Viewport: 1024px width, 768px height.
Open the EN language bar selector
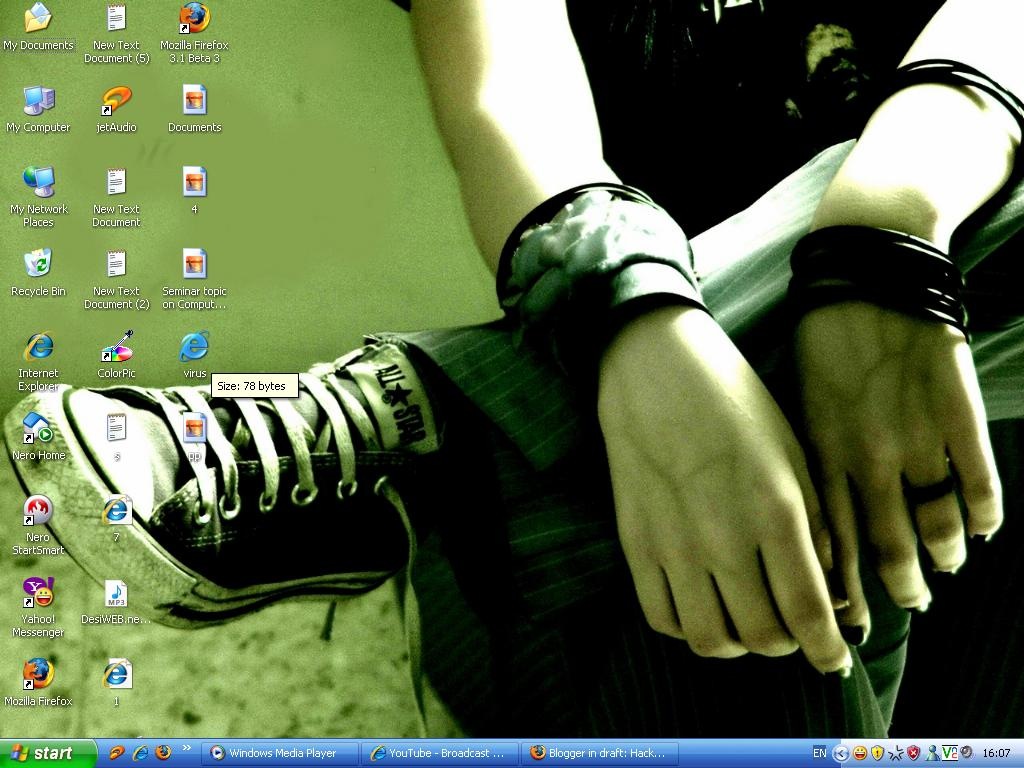[x=820, y=753]
